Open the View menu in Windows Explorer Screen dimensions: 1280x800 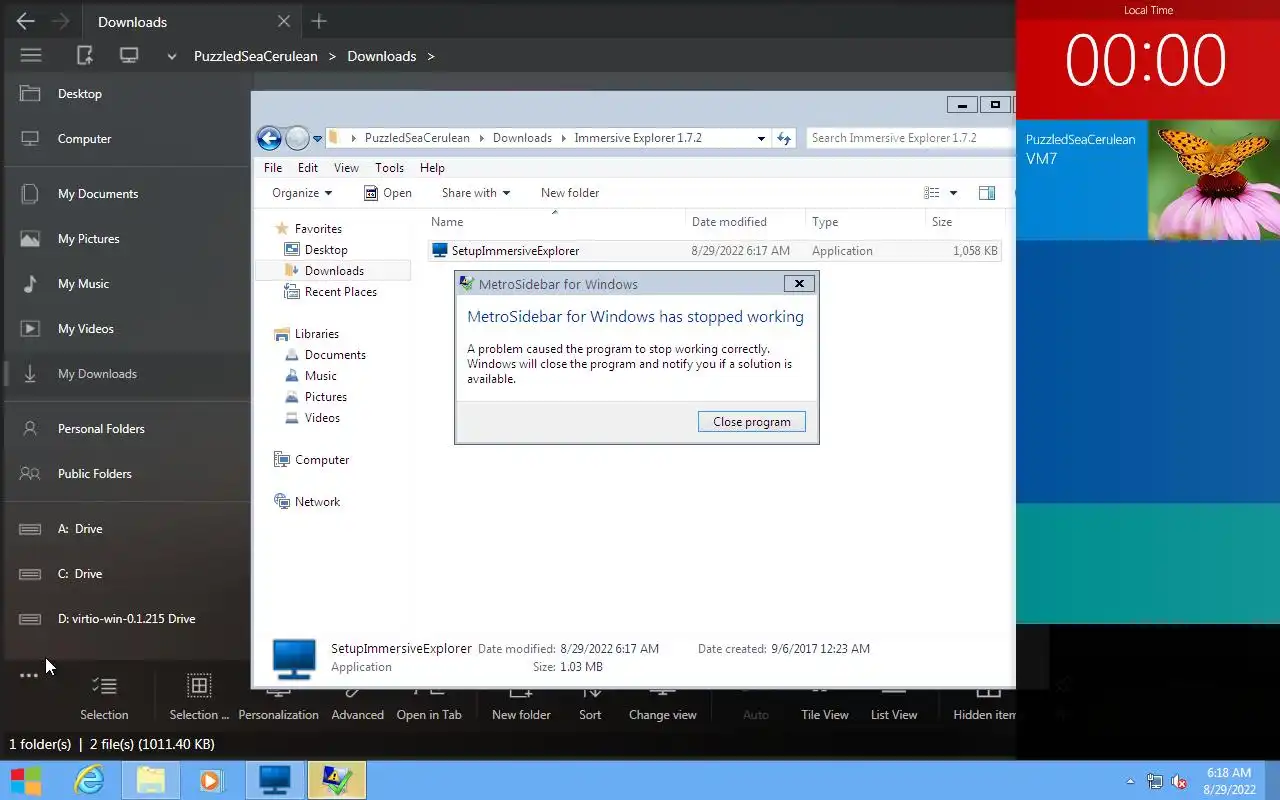click(x=346, y=168)
